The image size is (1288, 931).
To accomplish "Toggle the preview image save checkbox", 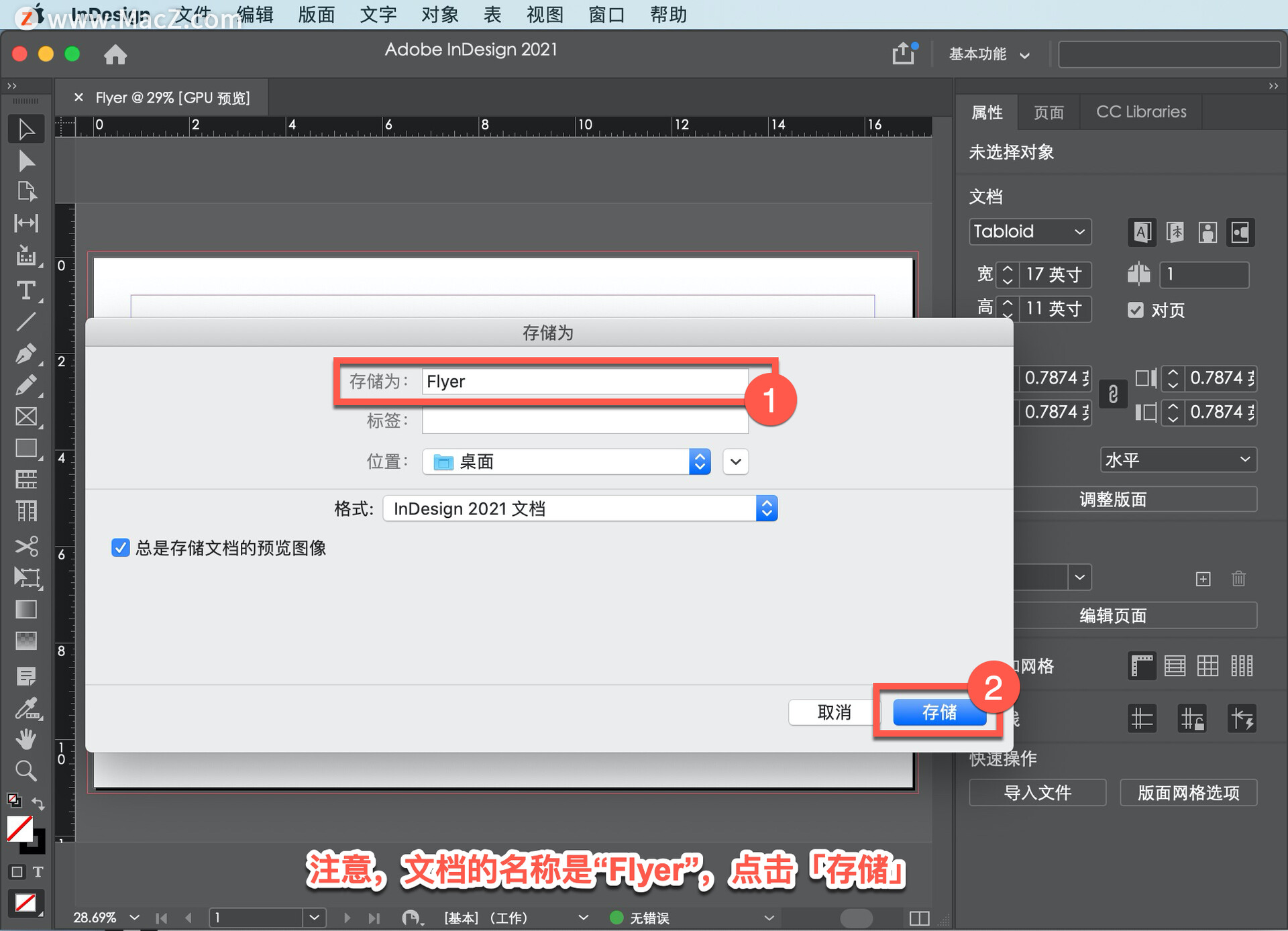I will coord(120,547).
